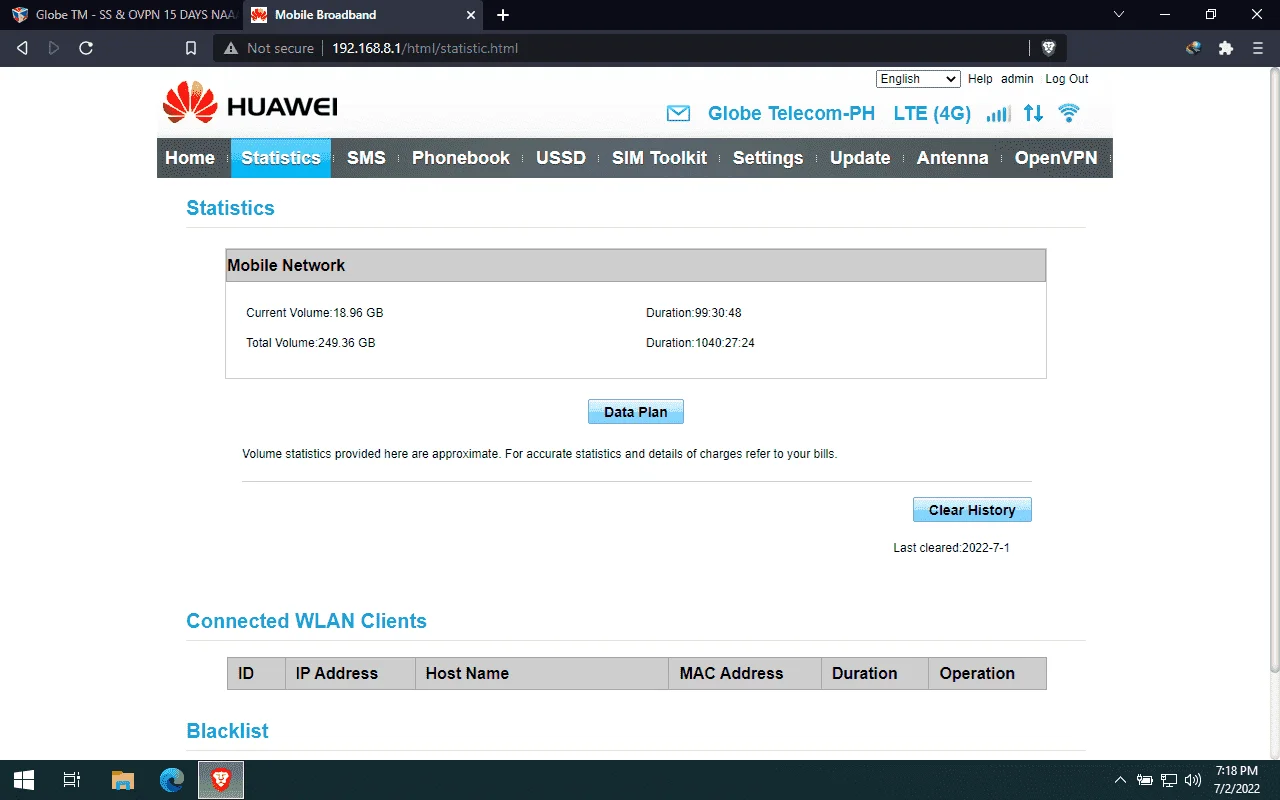
Task: Open the Settings menu
Action: pos(768,158)
